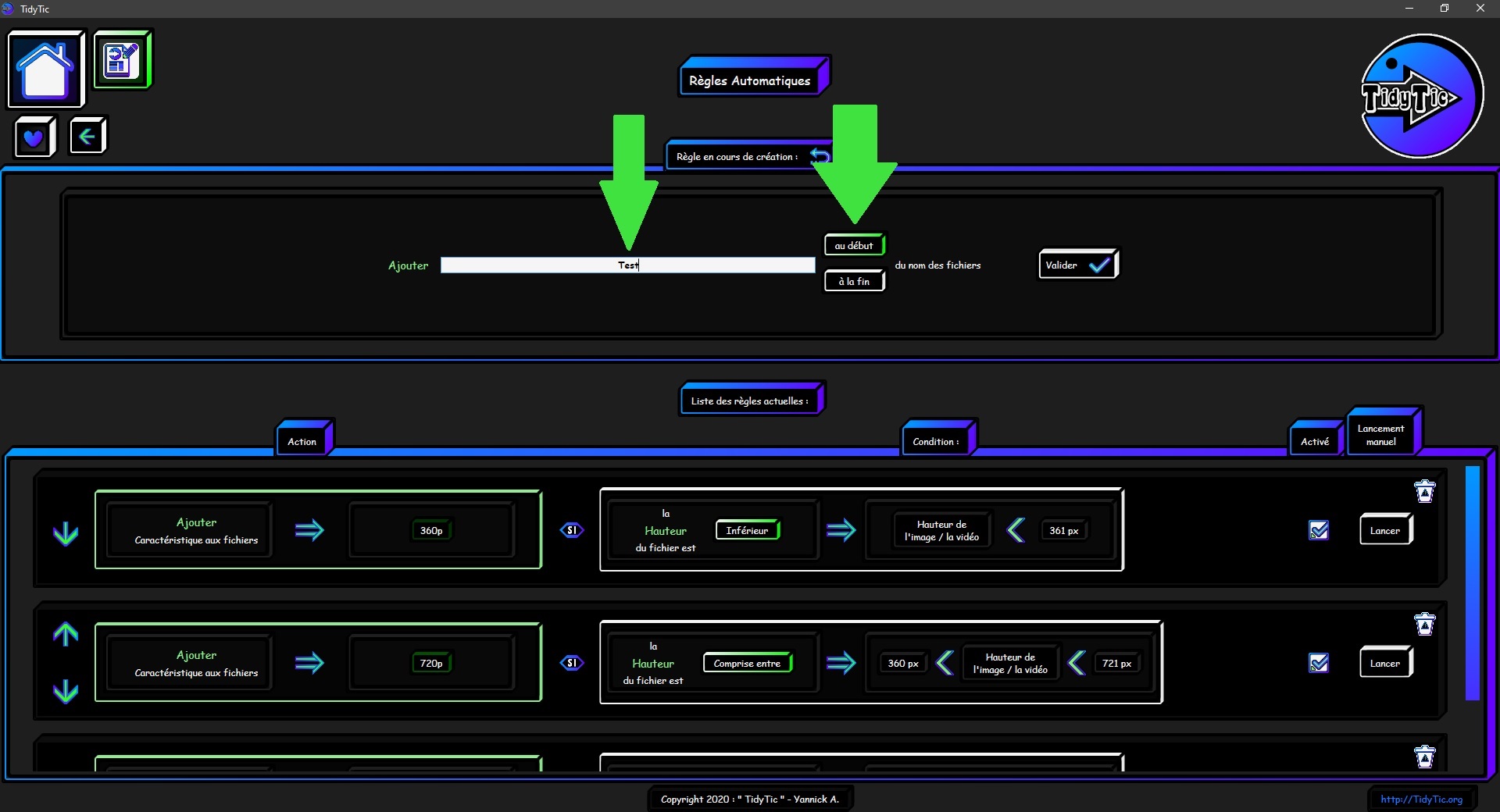Screen dimensions: 1500x812
Task: Click the Activé column header
Action: pos(1316,438)
